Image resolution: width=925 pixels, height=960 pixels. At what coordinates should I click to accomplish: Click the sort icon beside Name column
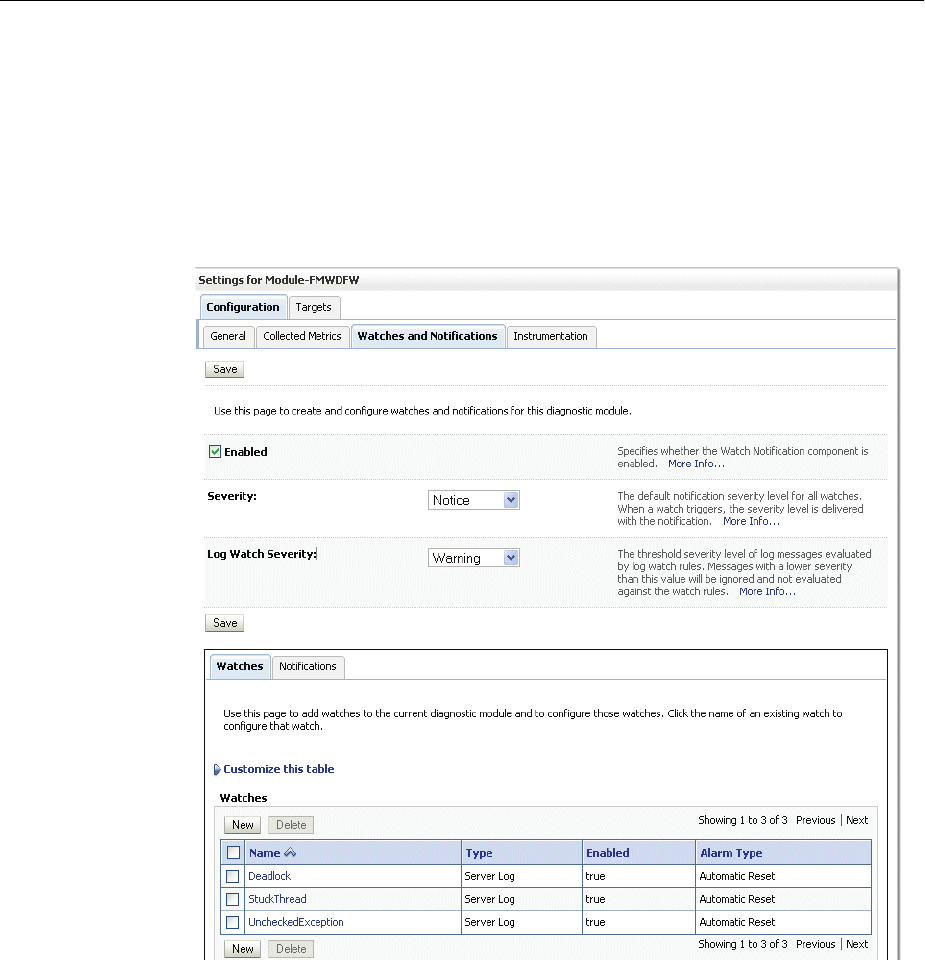[291, 853]
